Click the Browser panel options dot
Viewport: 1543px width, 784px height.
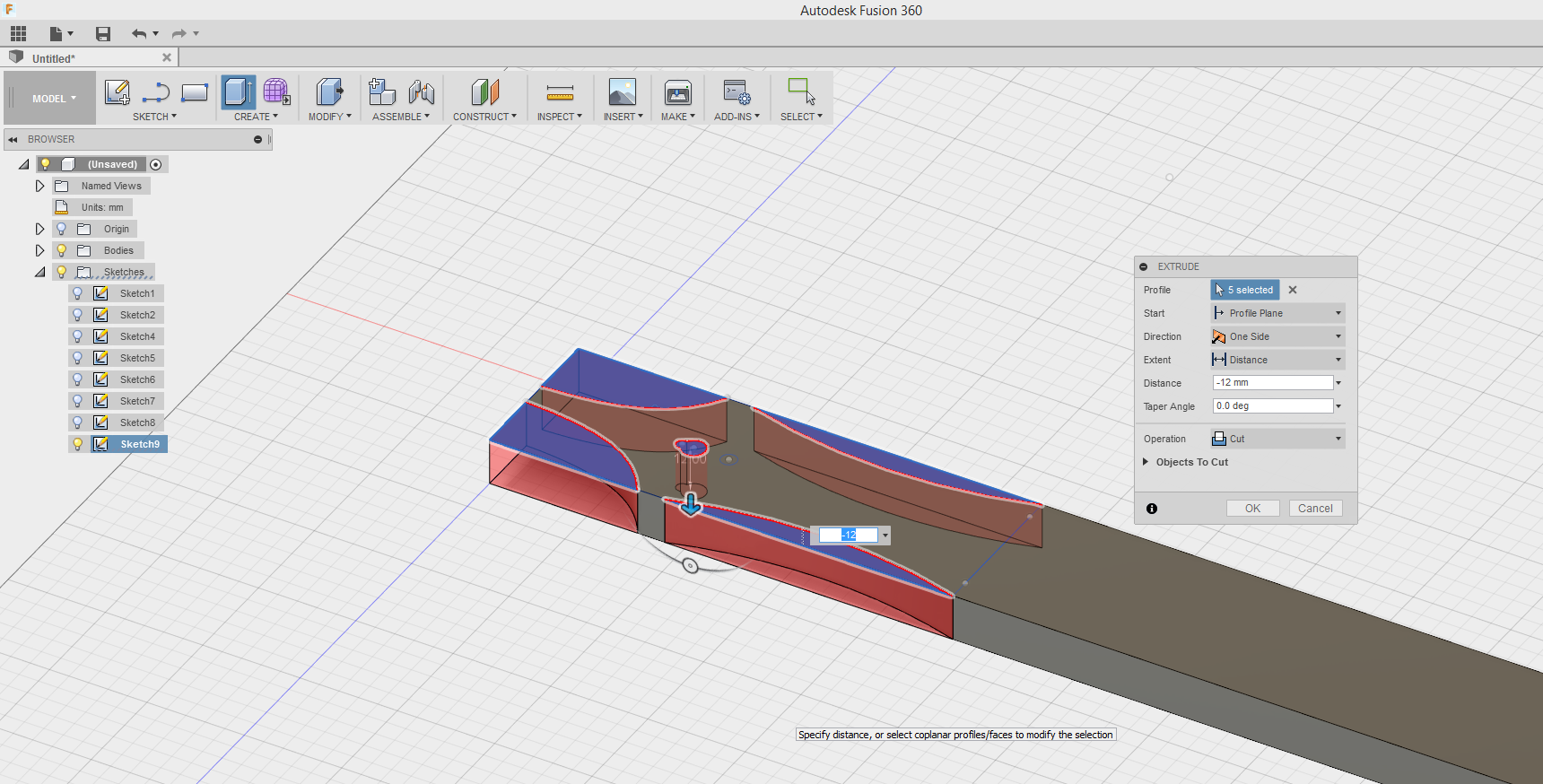[257, 140]
